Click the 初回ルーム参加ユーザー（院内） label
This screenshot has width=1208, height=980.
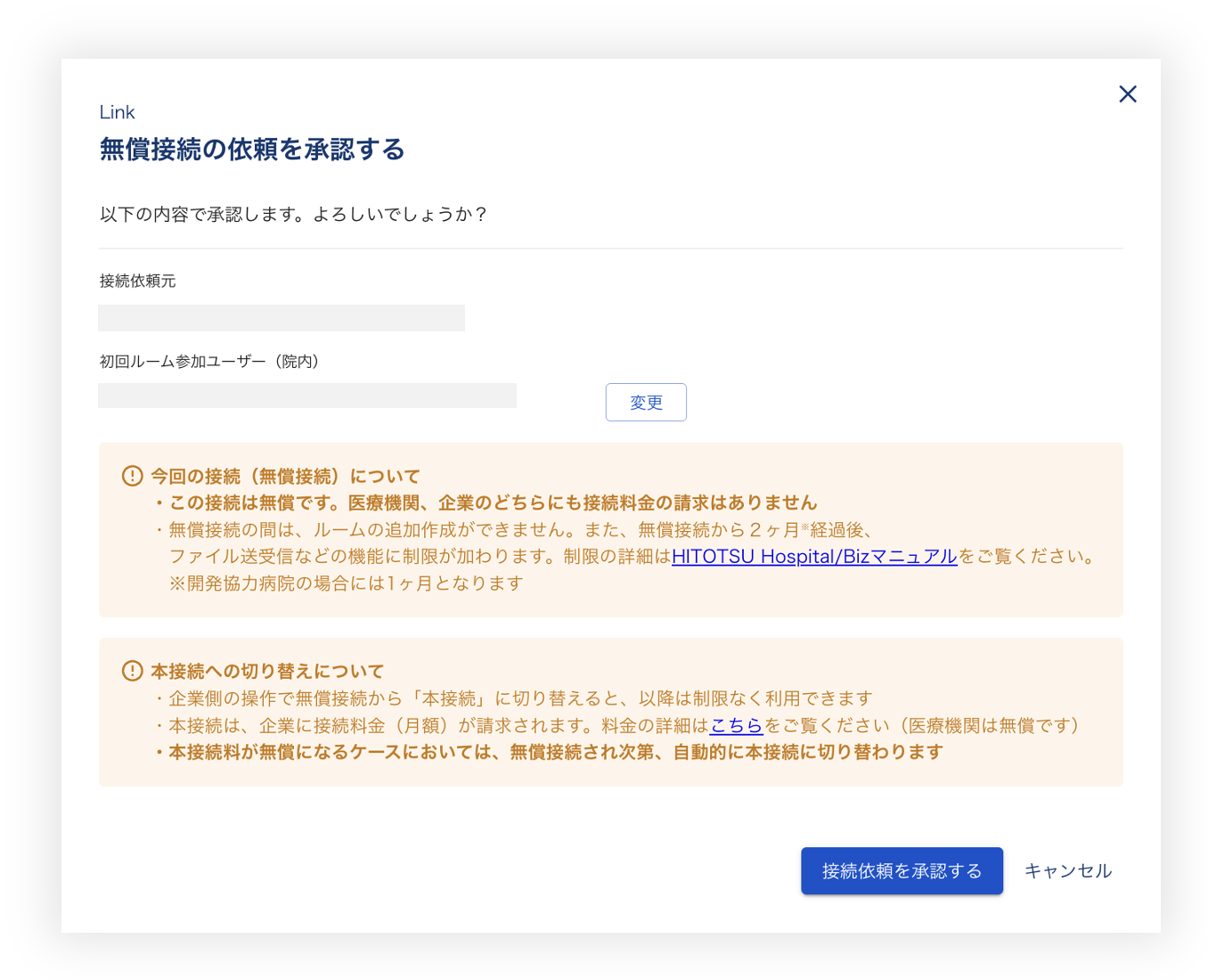208,361
